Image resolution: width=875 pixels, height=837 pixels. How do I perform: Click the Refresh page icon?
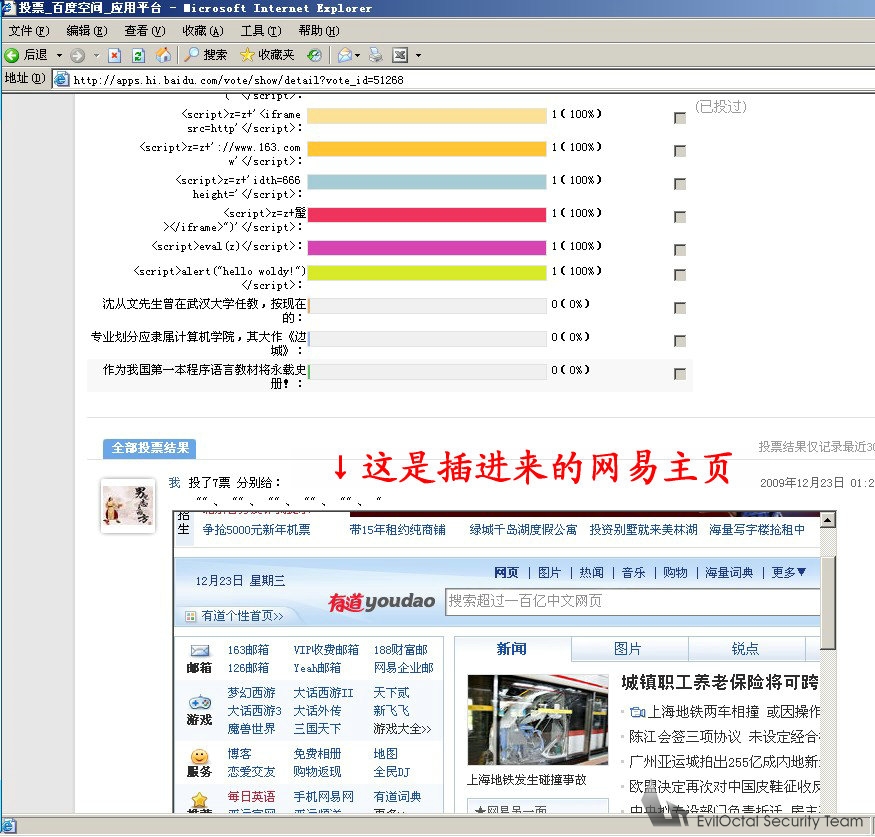138,55
